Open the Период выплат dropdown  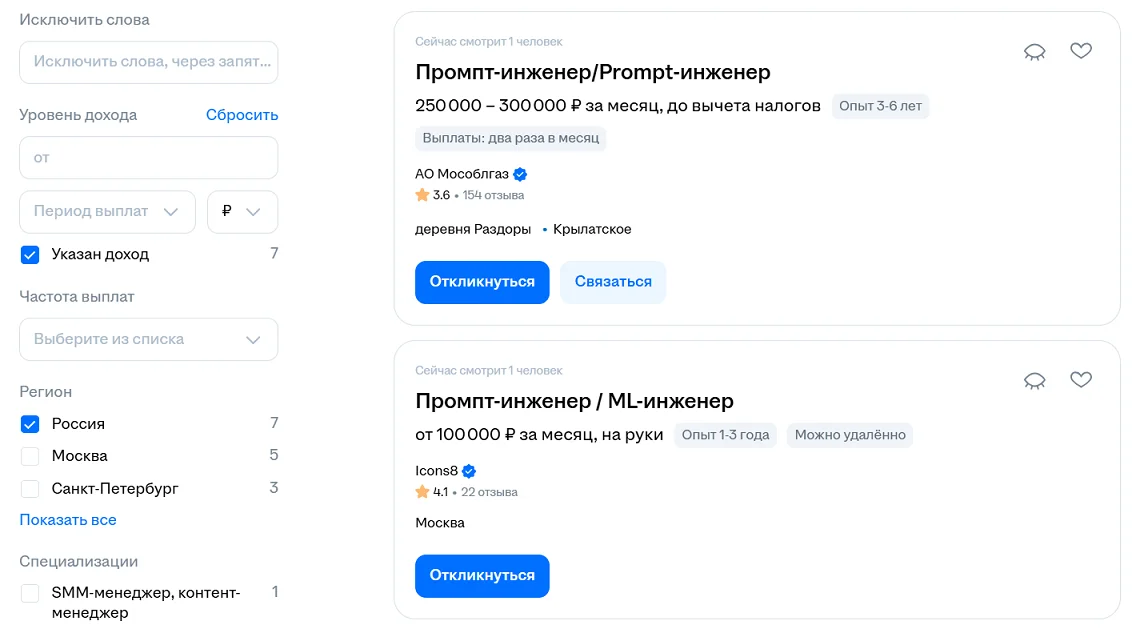(x=107, y=212)
